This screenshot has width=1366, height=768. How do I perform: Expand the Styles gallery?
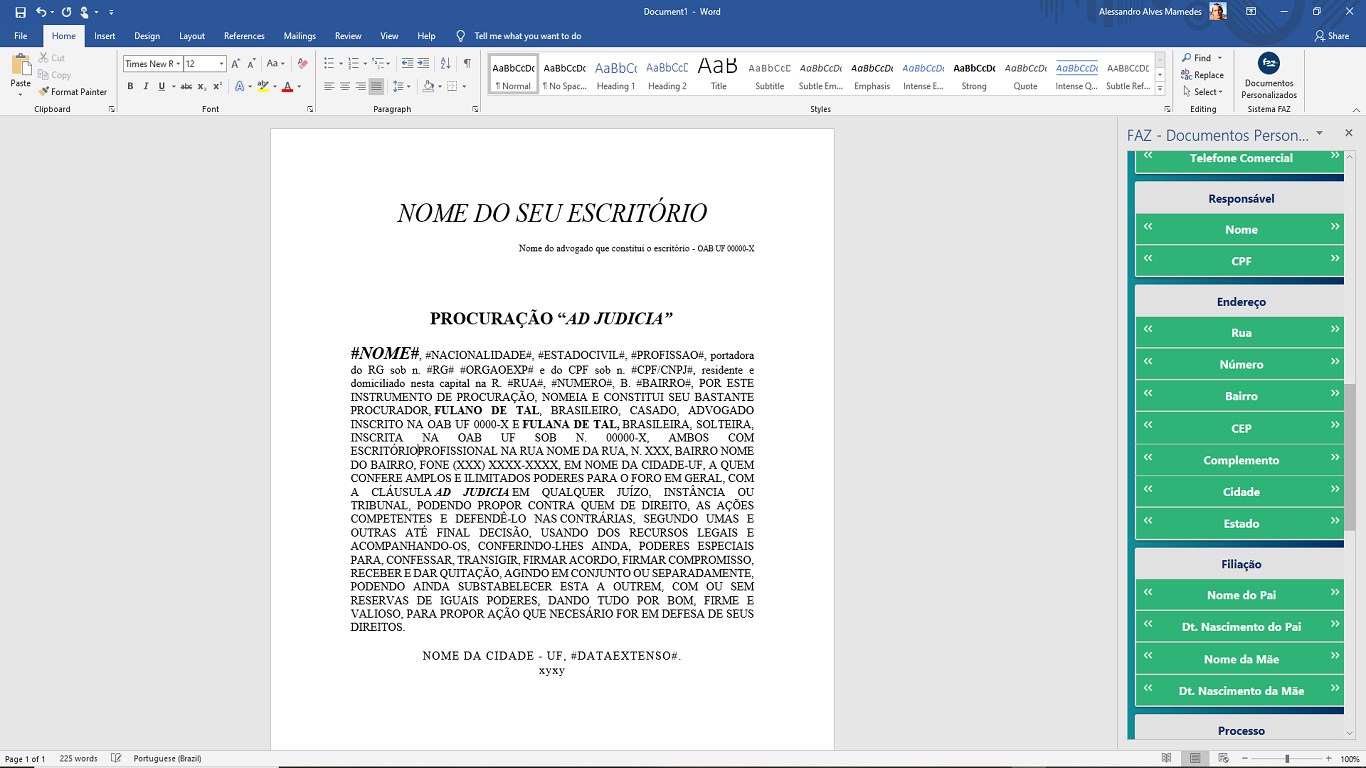pyautogui.click(x=1160, y=89)
